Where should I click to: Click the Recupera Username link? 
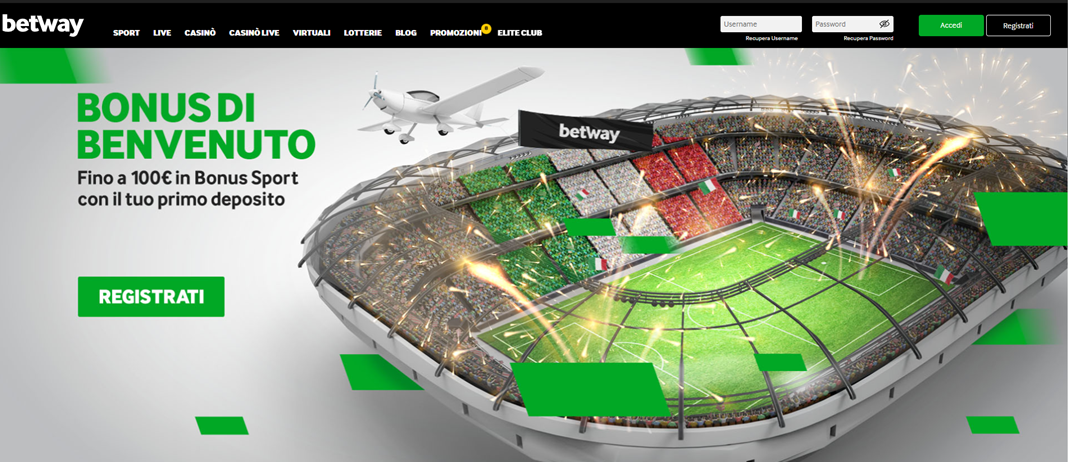tap(771, 39)
